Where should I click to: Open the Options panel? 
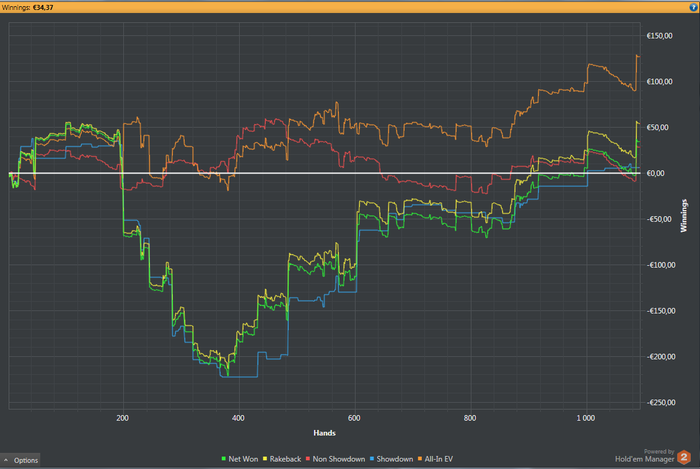click(21, 460)
